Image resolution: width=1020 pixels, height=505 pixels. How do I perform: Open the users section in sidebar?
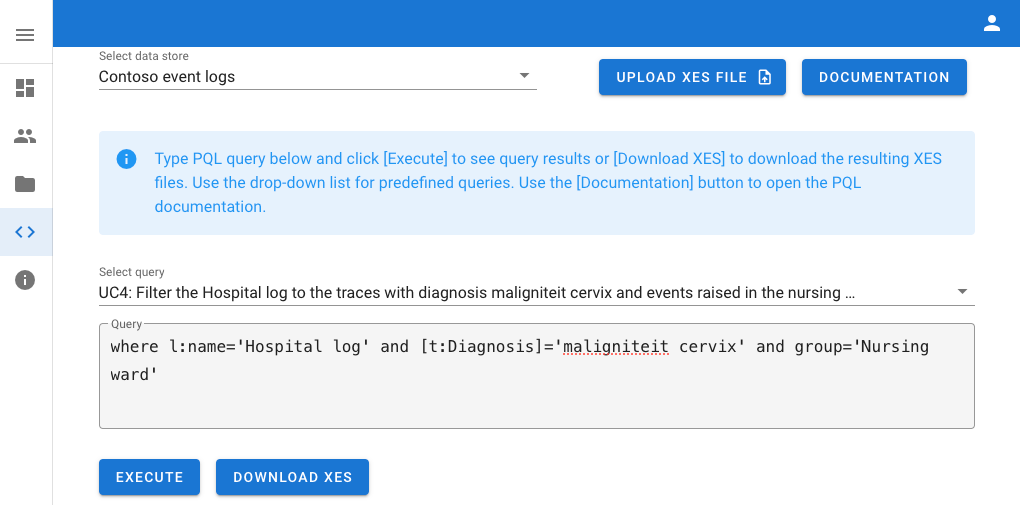click(25, 136)
